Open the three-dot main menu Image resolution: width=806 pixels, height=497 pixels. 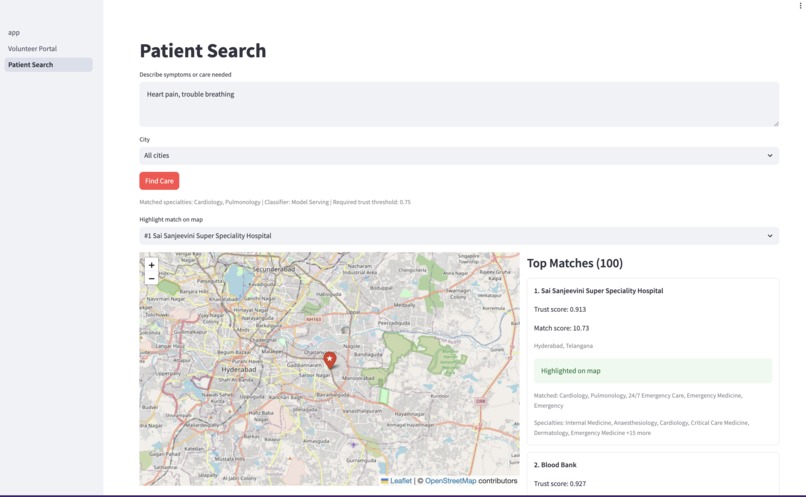coord(800,6)
